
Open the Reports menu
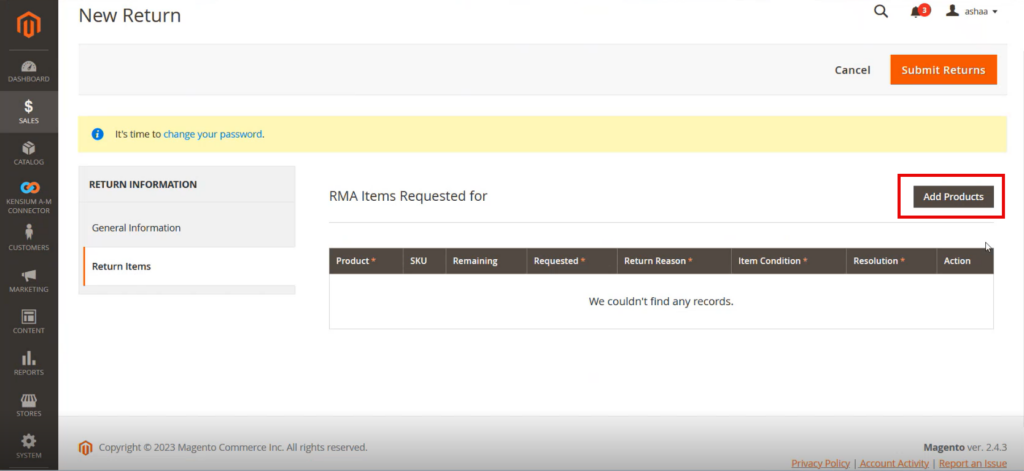pos(29,364)
